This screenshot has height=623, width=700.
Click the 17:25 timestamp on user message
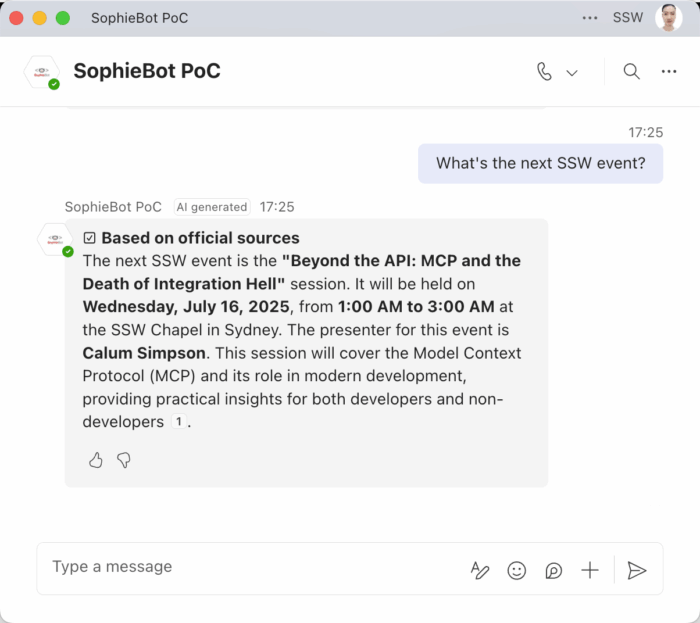(x=646, y=133)
